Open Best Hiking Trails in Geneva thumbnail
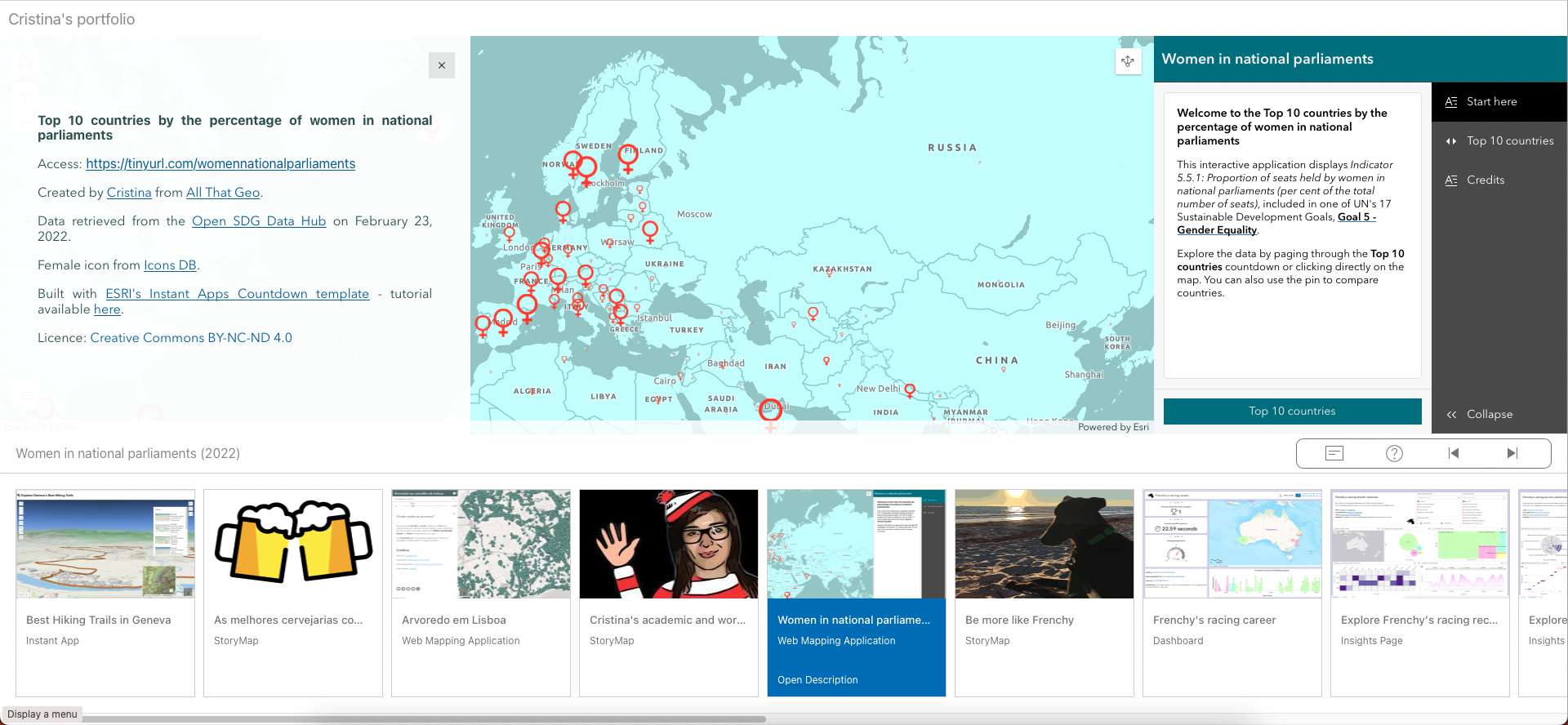This screenshot has height=725, width=1568. [x=105, y=544]
